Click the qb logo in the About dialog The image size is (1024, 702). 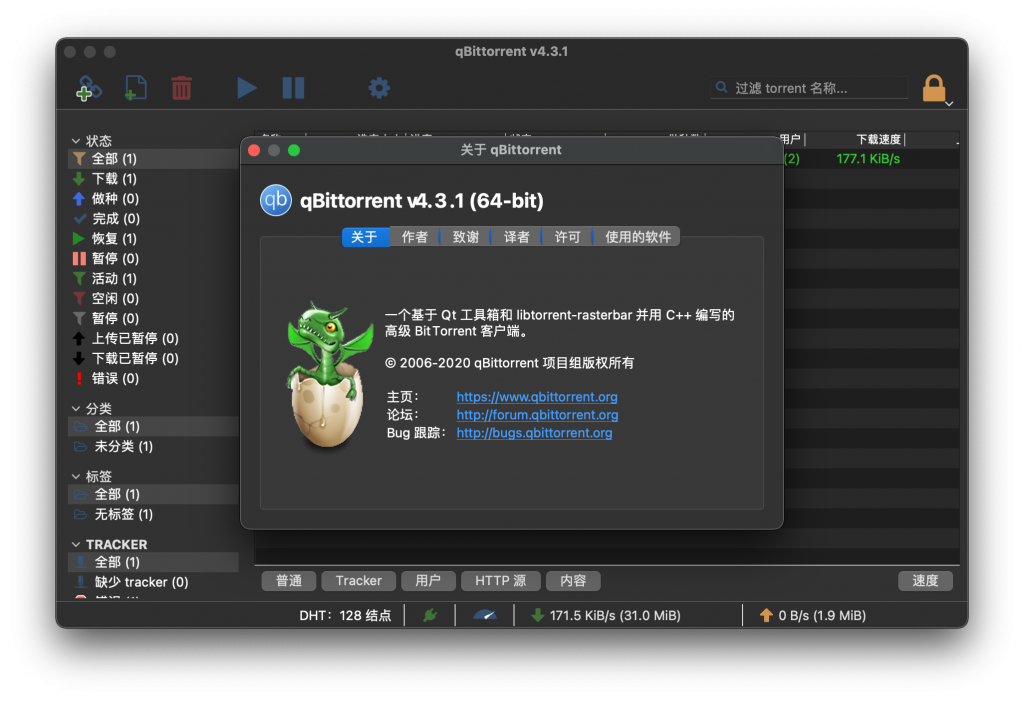276,200
